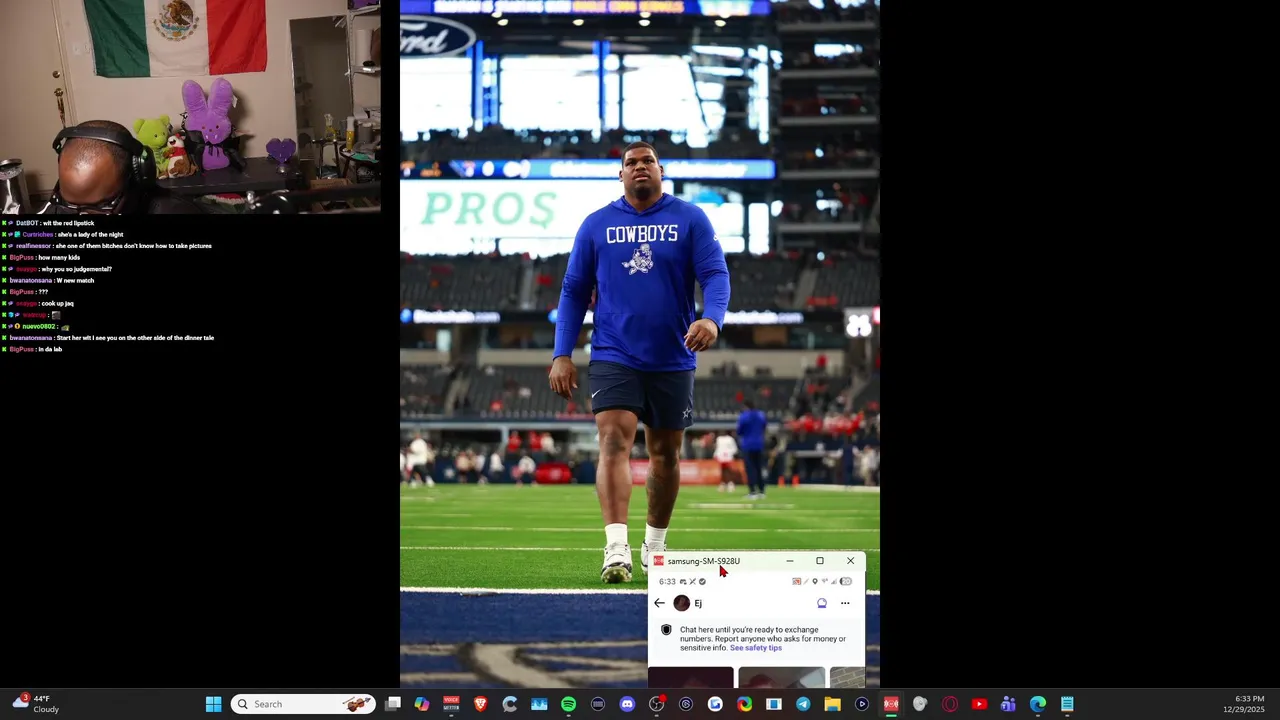Open Telegram from the taskbar

(803, 704)
